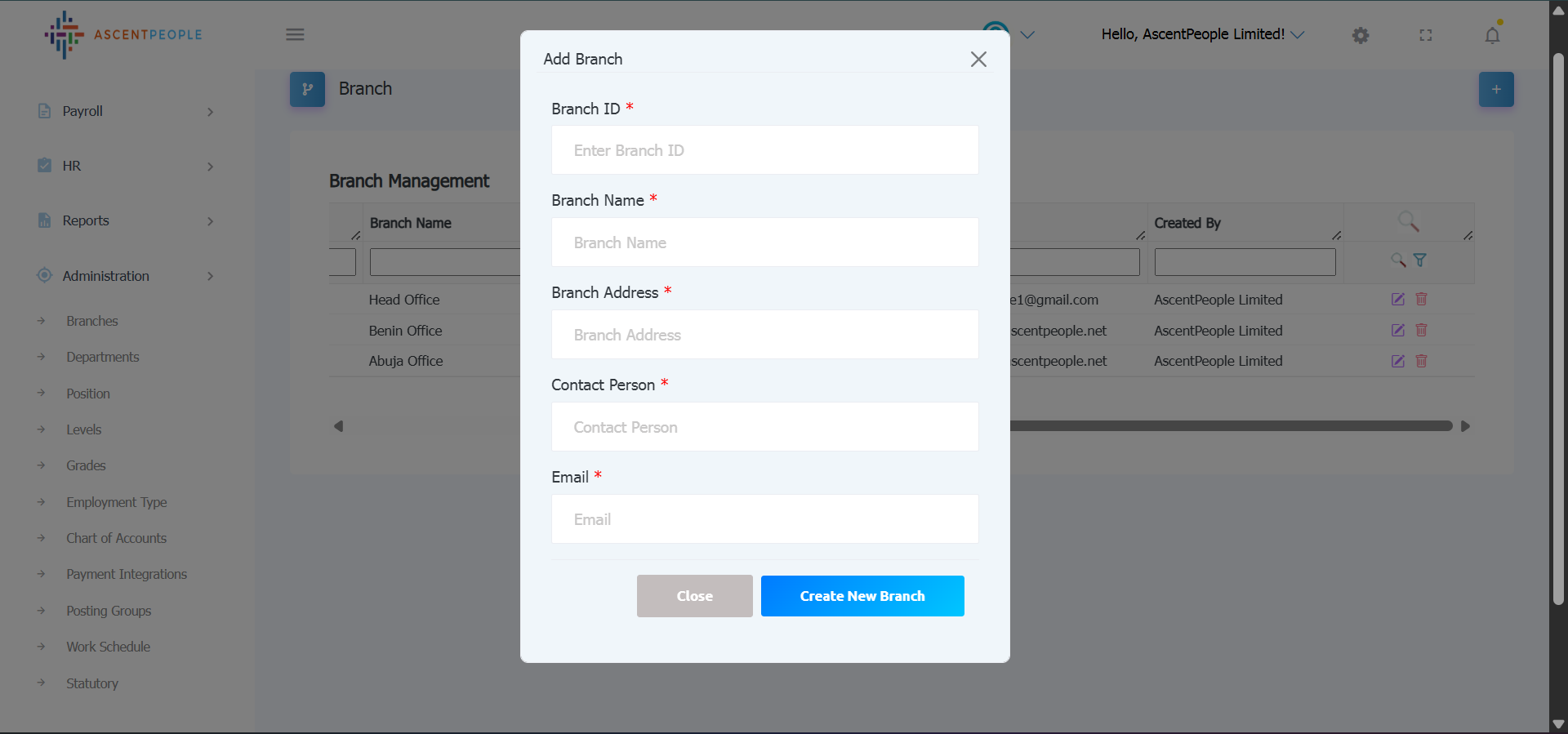Toggle fullscreen mode icon
1568x734 pixels.
click(1426, 35)
